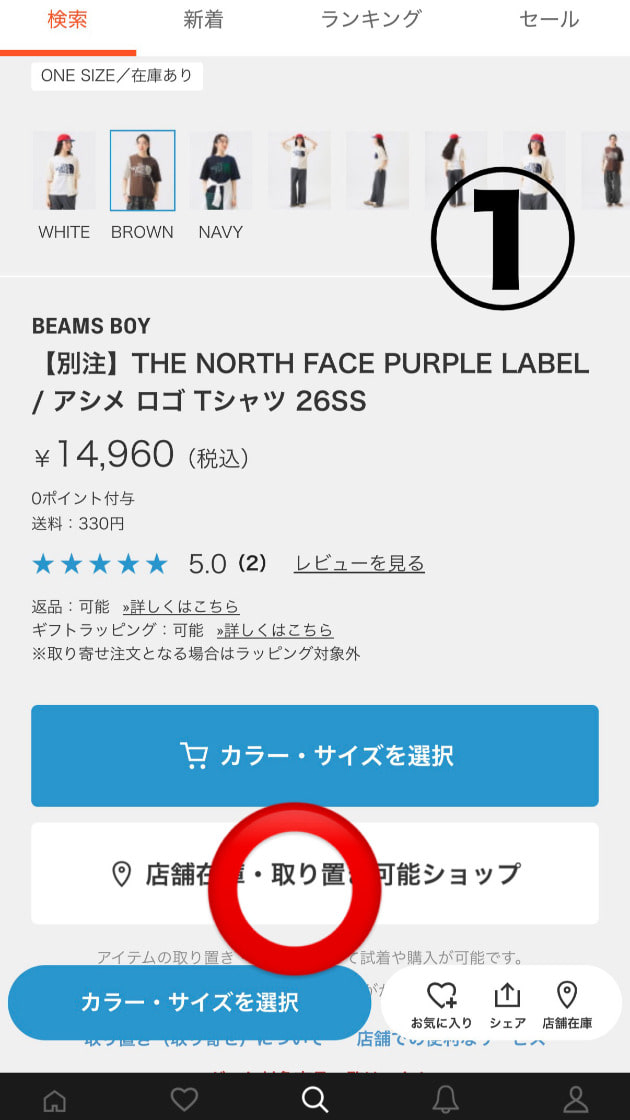Viewport: 630px width, 1120px height.
Task: Add item to お気に入り favorites
Action: 441,1004
